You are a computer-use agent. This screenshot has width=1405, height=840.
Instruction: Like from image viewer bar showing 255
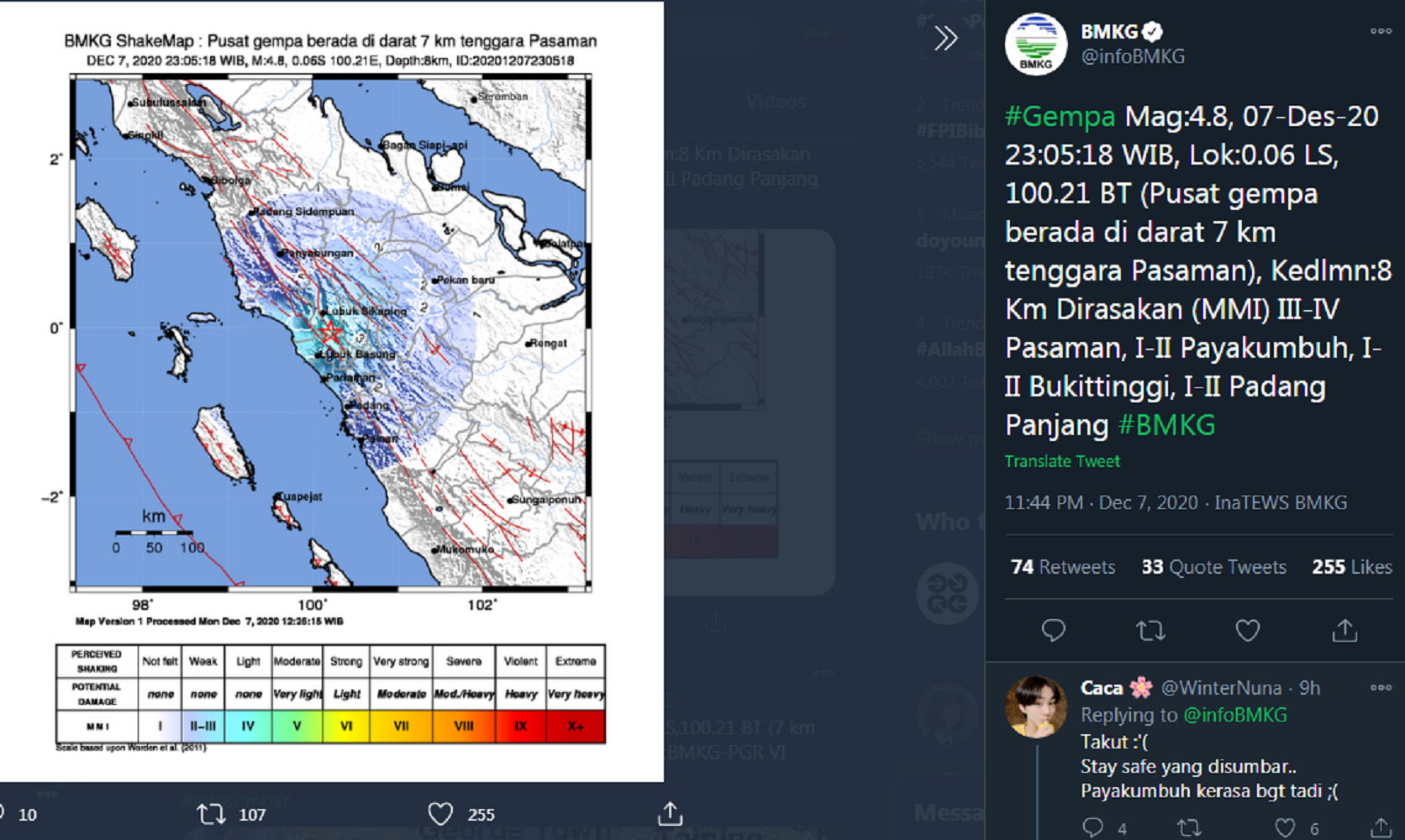(440, 814)
